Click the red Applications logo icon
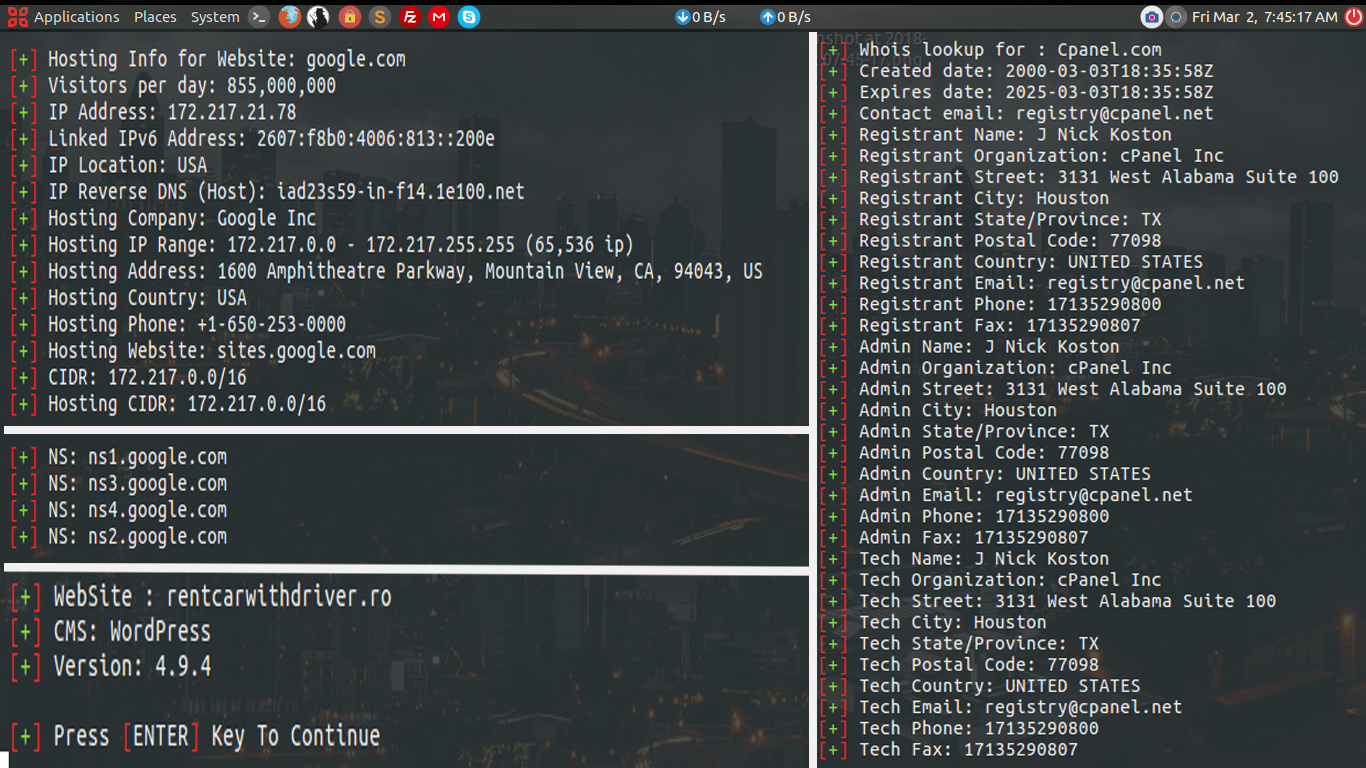 pos(17,17)
